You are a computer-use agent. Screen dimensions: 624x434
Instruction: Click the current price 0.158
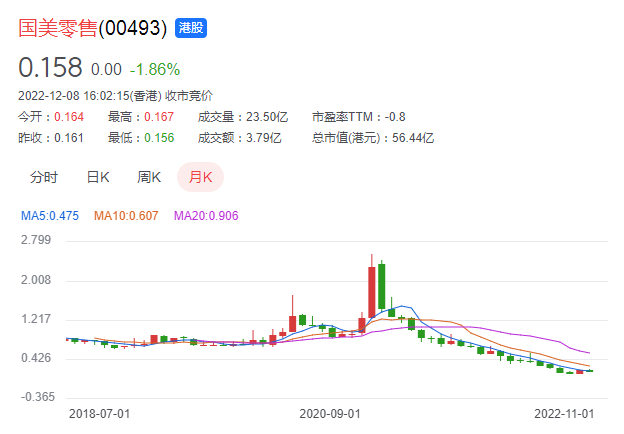click(x=50, y=67)
